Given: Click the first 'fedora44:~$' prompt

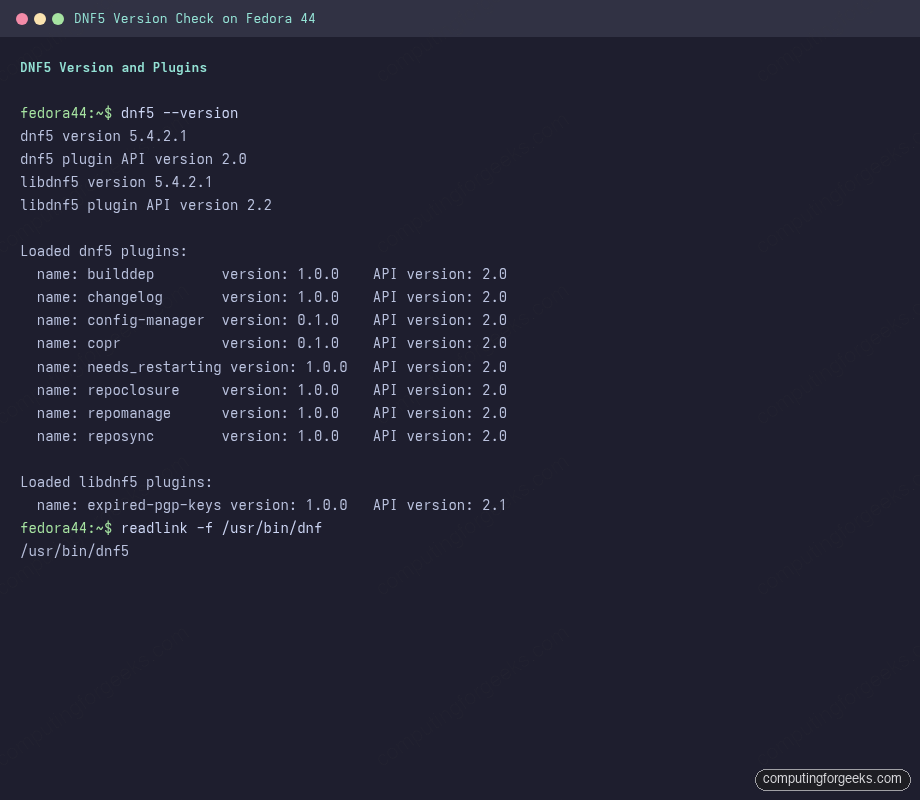Looking at the screenshot, I should tap(66, 113).
